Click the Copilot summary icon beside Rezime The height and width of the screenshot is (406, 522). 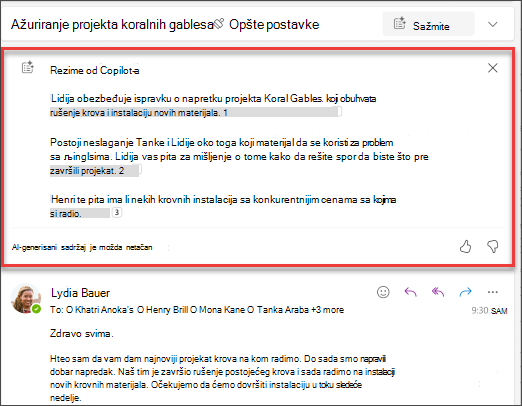point(28,67)
